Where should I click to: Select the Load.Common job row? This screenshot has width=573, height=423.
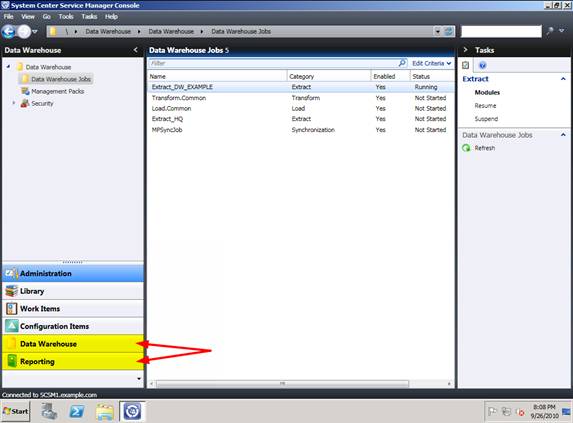[301, 108]
